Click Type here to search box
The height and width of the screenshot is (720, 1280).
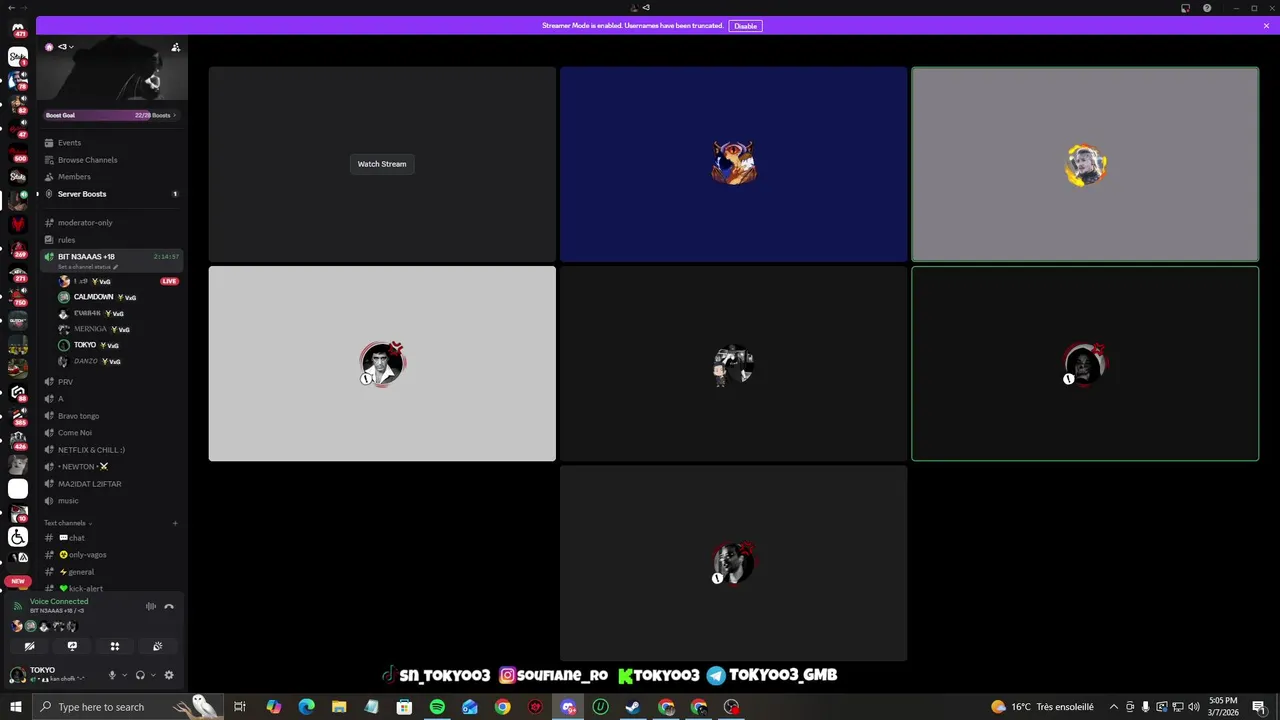click(x=128, y=707)
